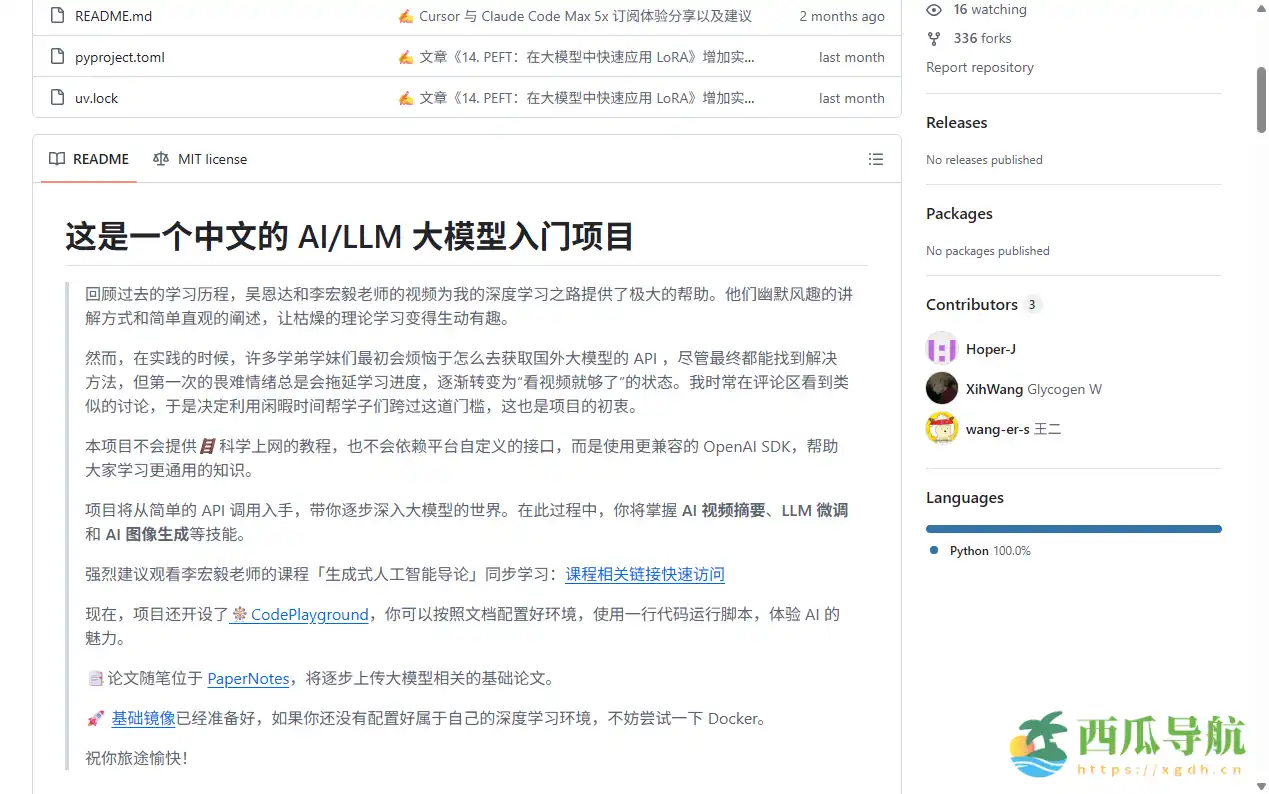Click the eye icon next to 16 watching
The image size is (1269, 794).
[933, 9]
